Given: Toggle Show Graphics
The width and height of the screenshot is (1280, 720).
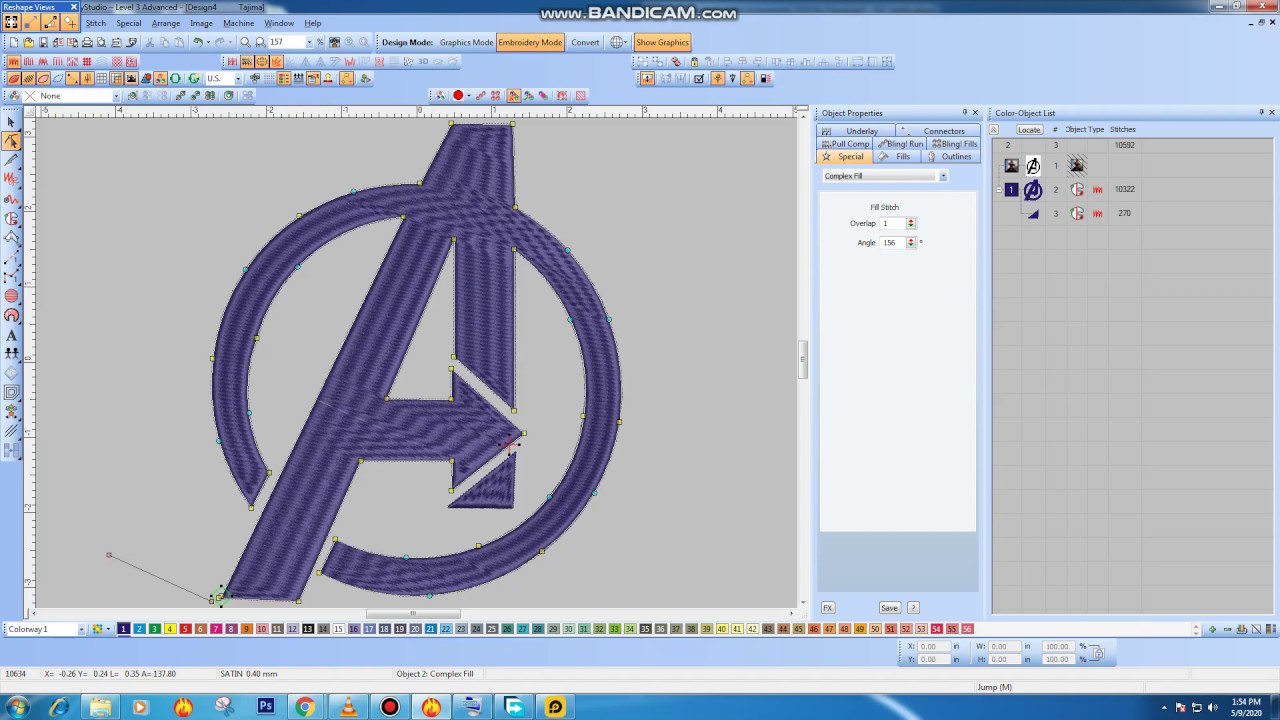Looking at the screenshot, I should [662, 42].
